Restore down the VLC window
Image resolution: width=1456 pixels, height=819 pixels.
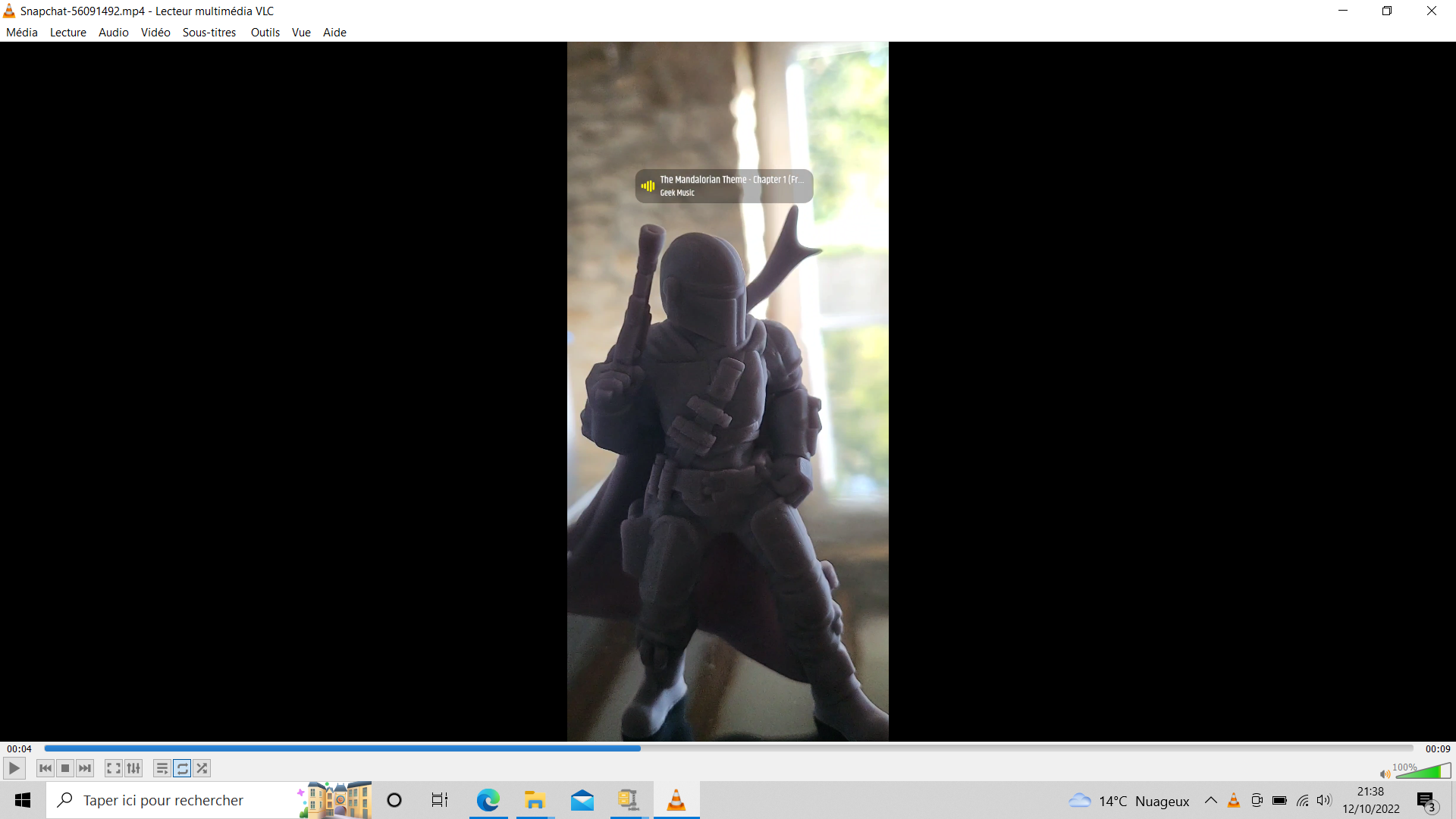pyautogui.click(x=1387, y=11)
